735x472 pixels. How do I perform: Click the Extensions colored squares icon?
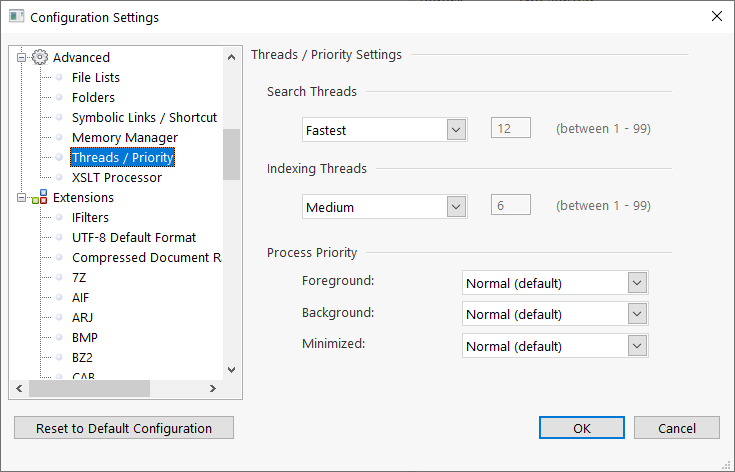tap(40, 197)
